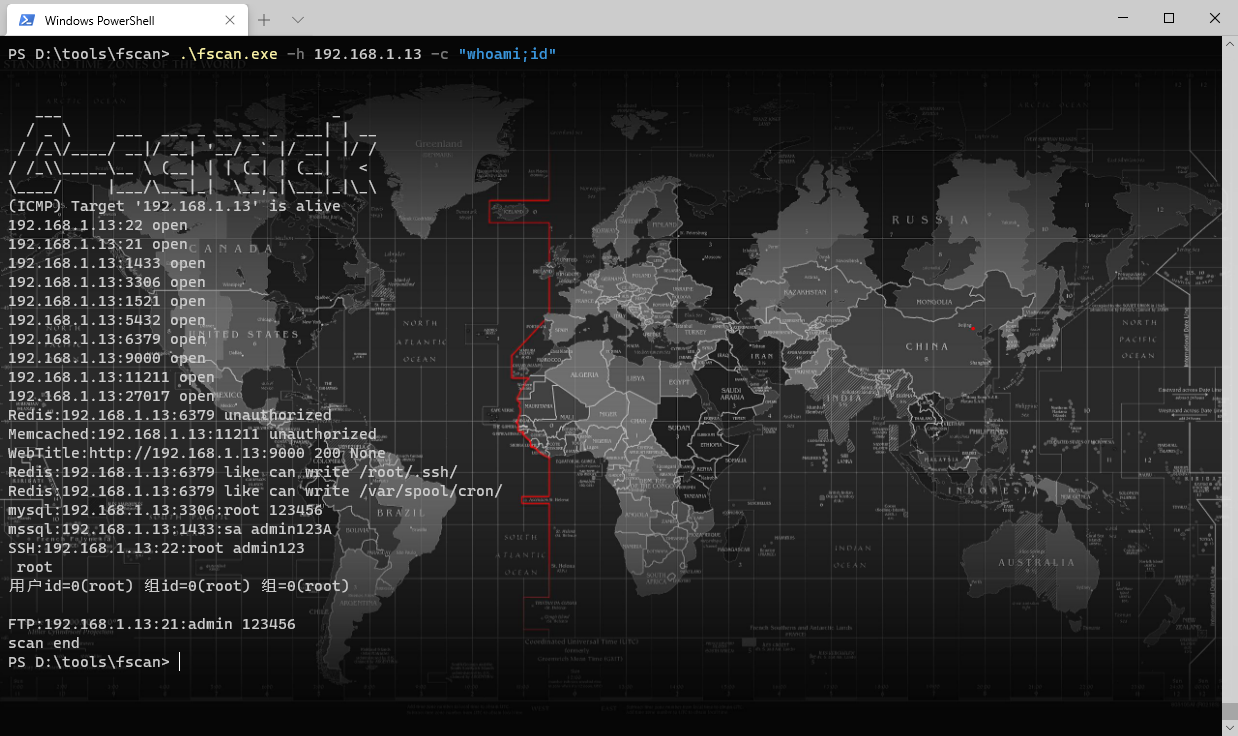Viewport: 1238px width, 736px height.
Task: Click the 192.168.1.13:3306 open line
Action: pyautogui.click(x=107, y=282)
